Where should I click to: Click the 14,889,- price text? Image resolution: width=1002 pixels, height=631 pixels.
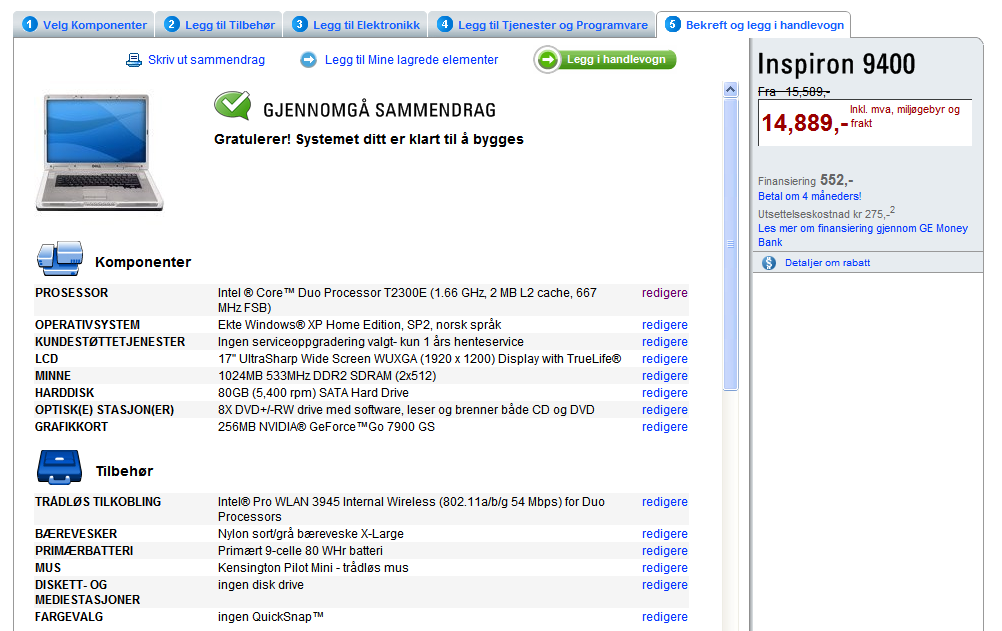coord(805,123)
